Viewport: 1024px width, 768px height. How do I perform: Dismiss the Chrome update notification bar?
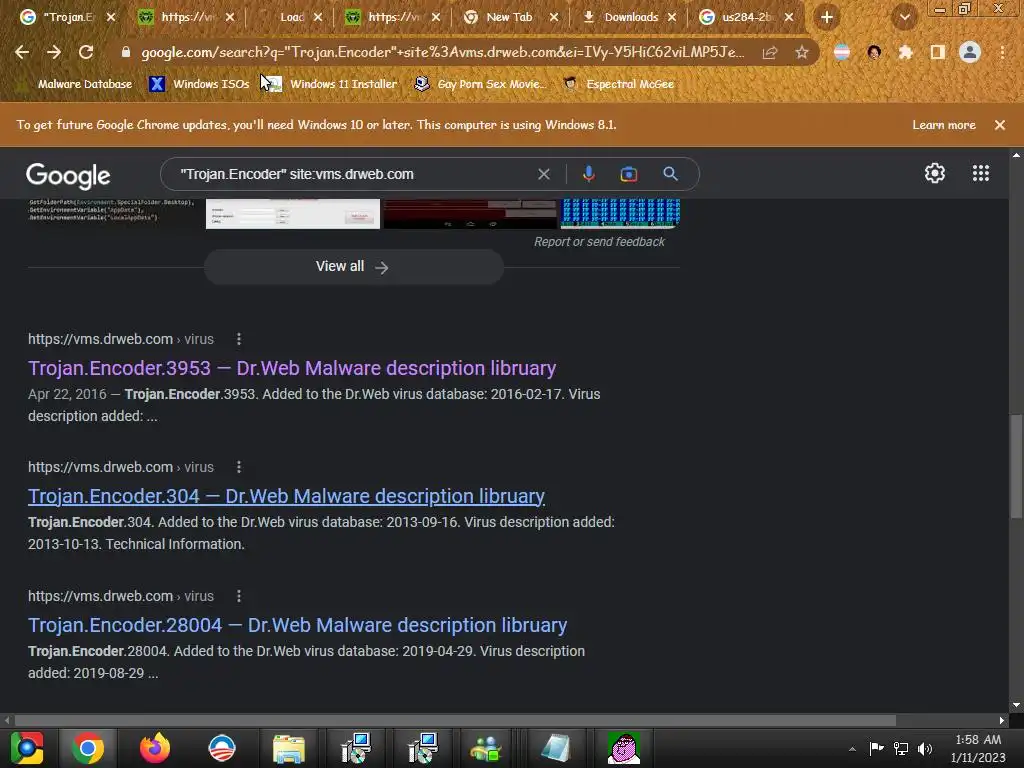pos(999,125)
